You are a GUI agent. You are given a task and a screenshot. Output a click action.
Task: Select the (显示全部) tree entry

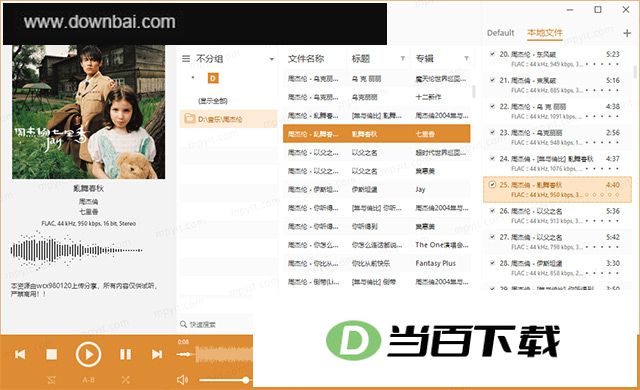pyautogui.click(x=213, y=101)
